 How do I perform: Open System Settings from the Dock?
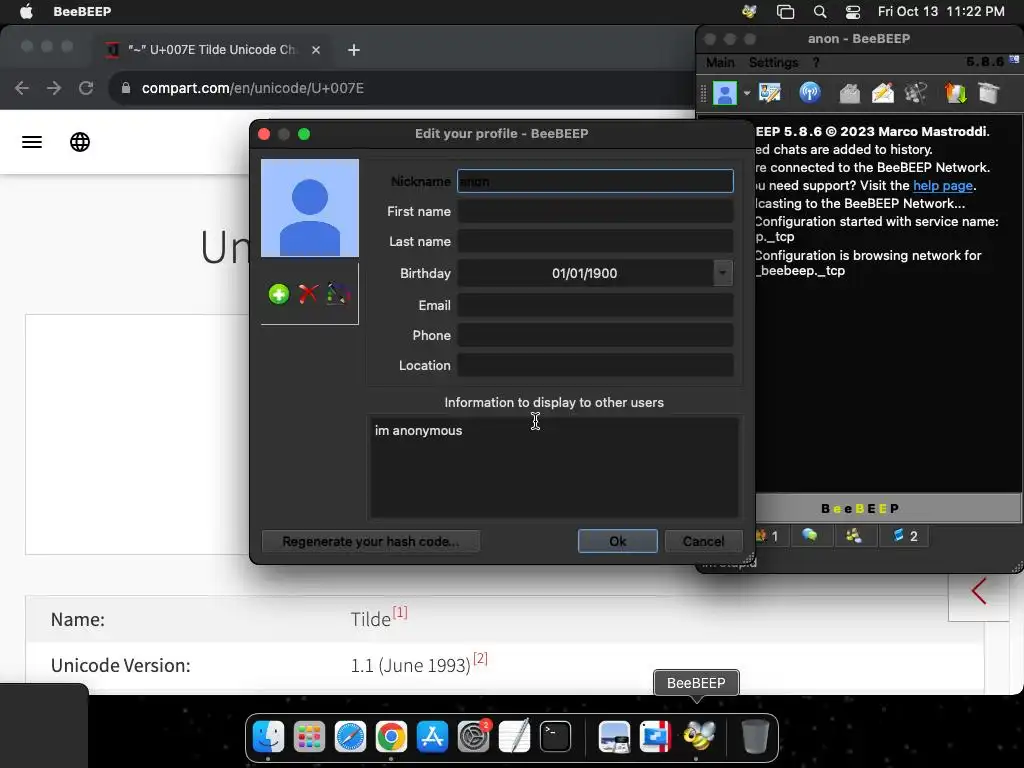point(473,737)
